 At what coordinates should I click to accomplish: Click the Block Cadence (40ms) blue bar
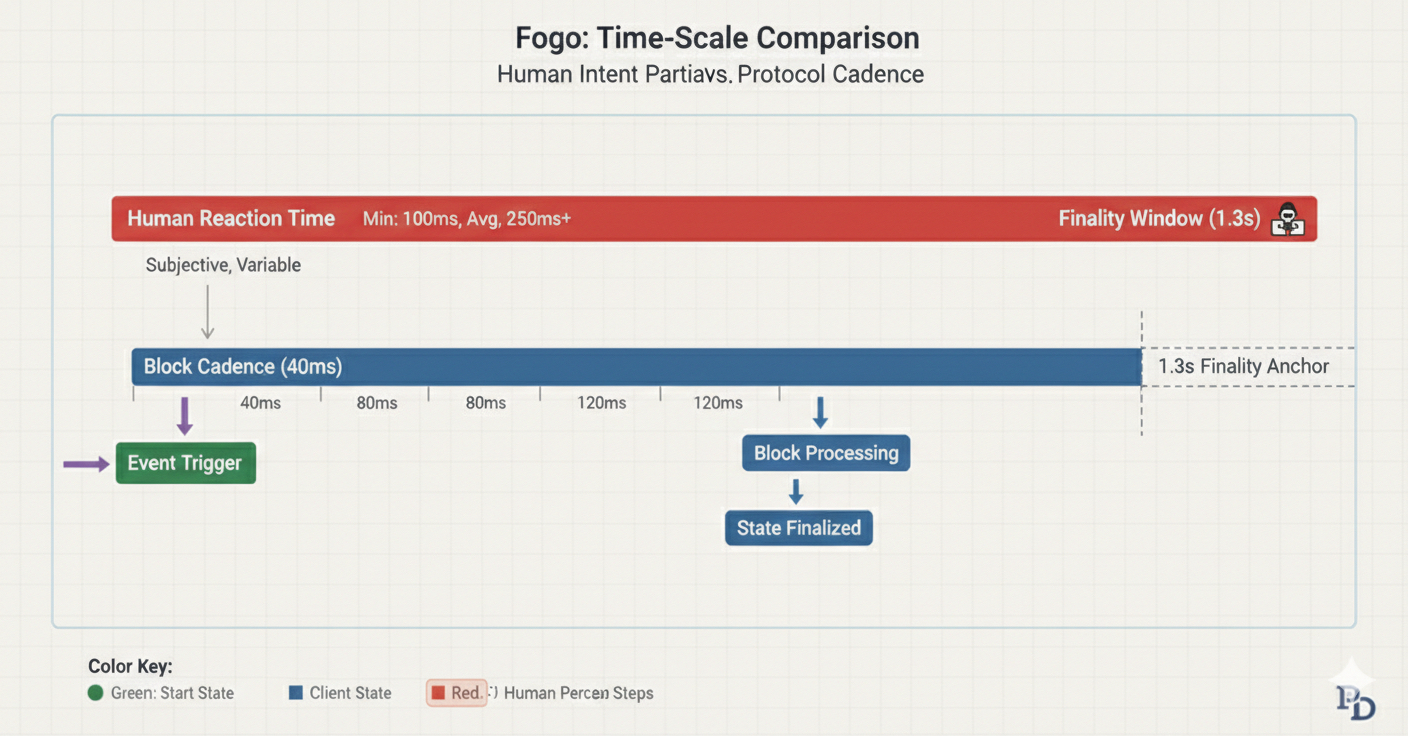tap(636, 367)
